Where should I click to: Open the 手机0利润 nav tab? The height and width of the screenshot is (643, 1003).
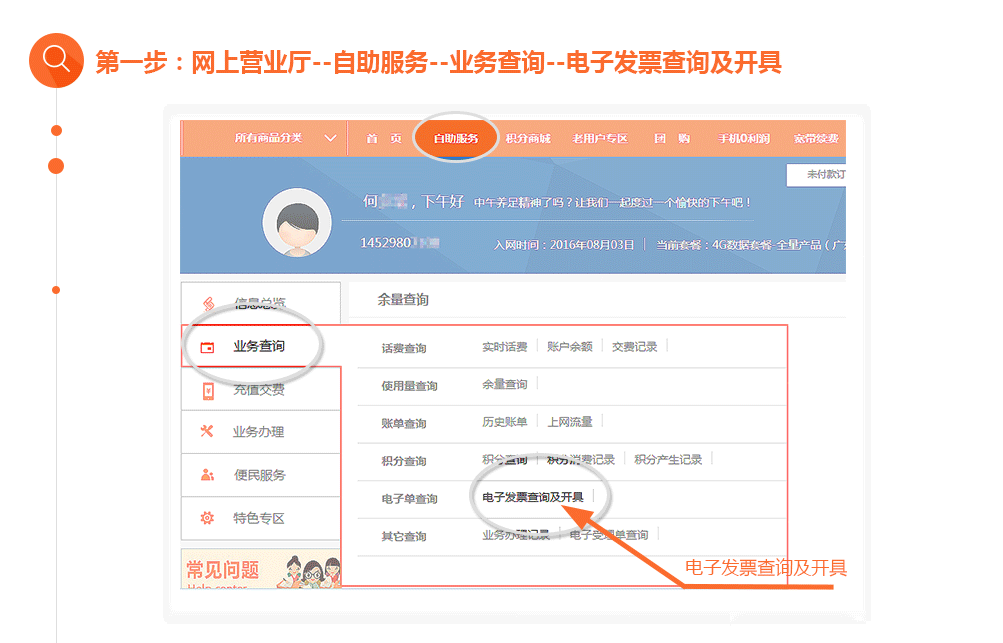tap(743, 138)
